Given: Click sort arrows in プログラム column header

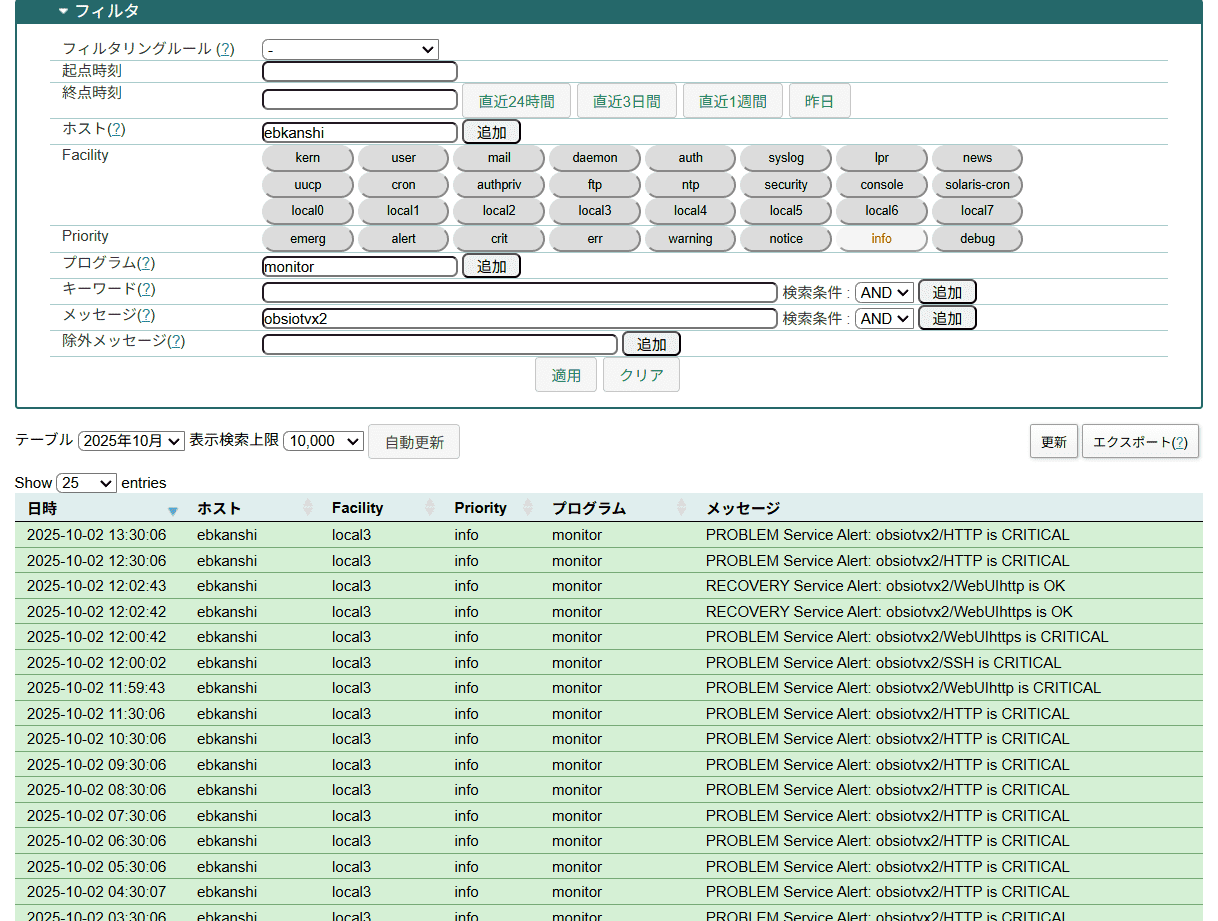Looking at the screenshot, I should pyautogui.click(x=682, y=508).
